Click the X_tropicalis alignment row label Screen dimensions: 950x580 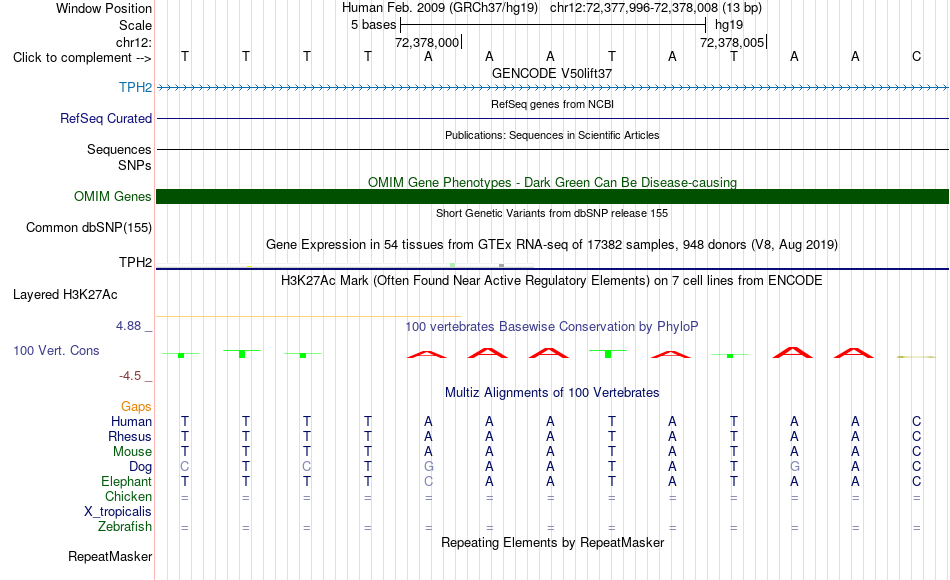click(x=118, y=512)
